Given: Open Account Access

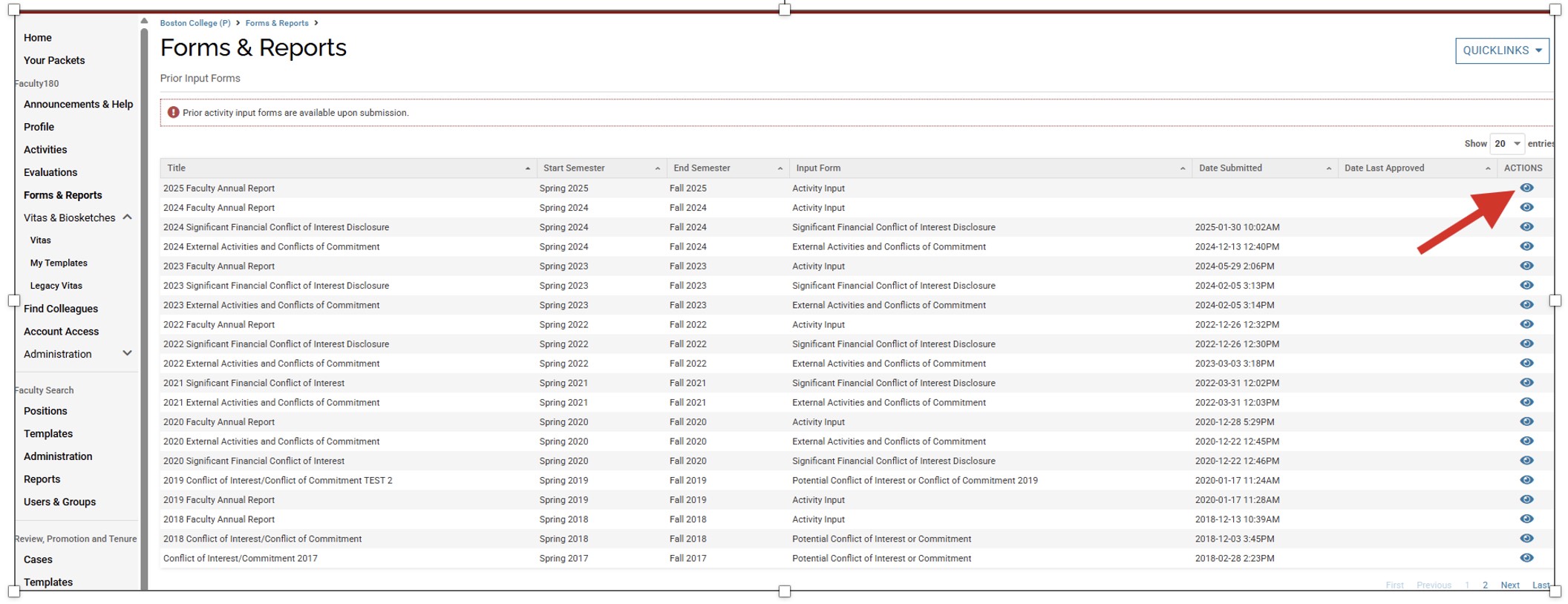Looking at the screenshot, I should click(61, 331).
